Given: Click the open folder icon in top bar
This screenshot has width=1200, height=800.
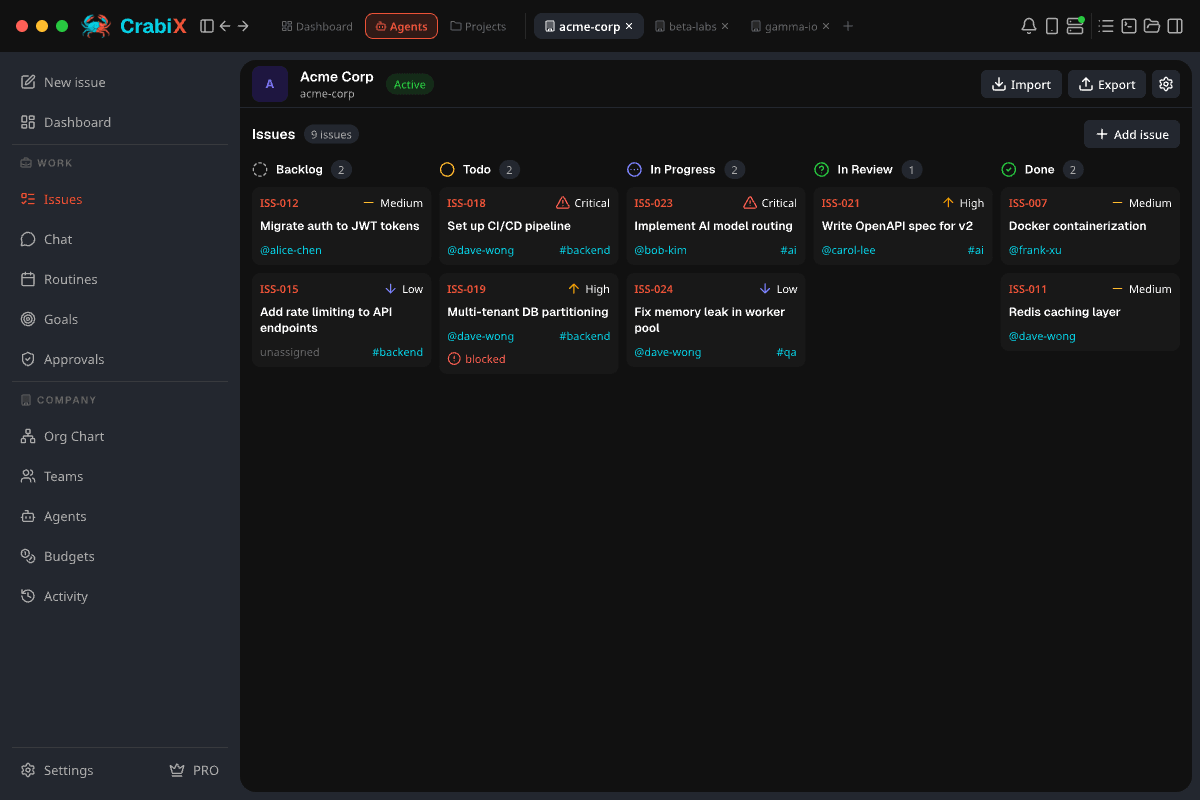Looking at the screenshot, I should pos(1152,26).
